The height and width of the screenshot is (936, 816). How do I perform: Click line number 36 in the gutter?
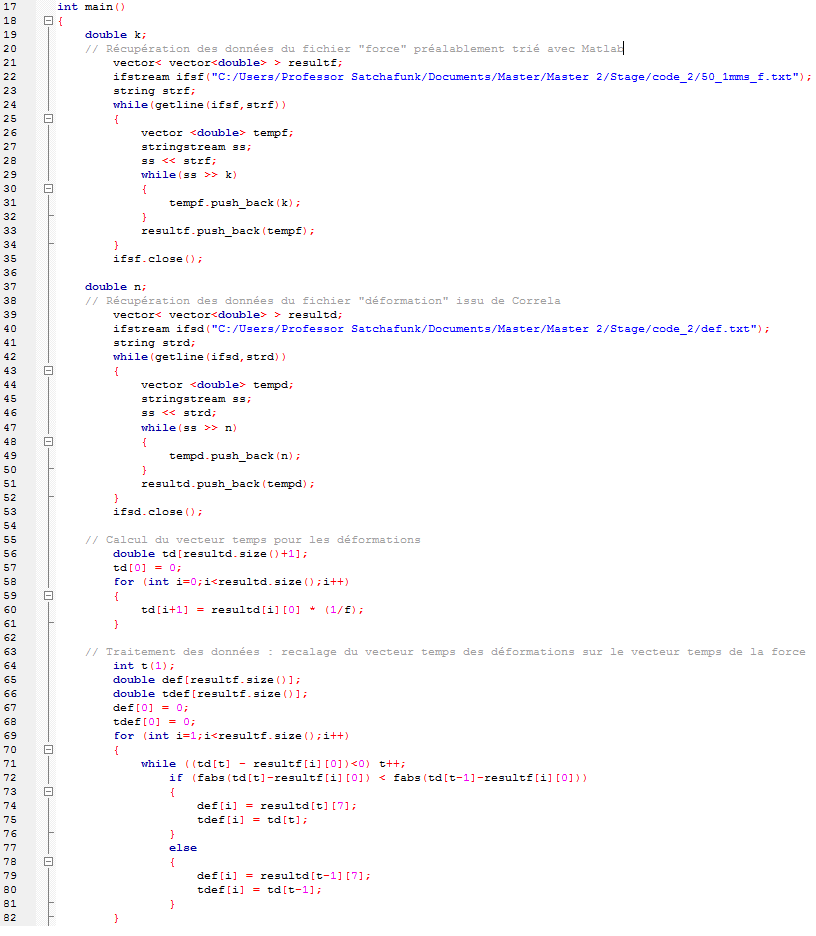pos(10,273)
